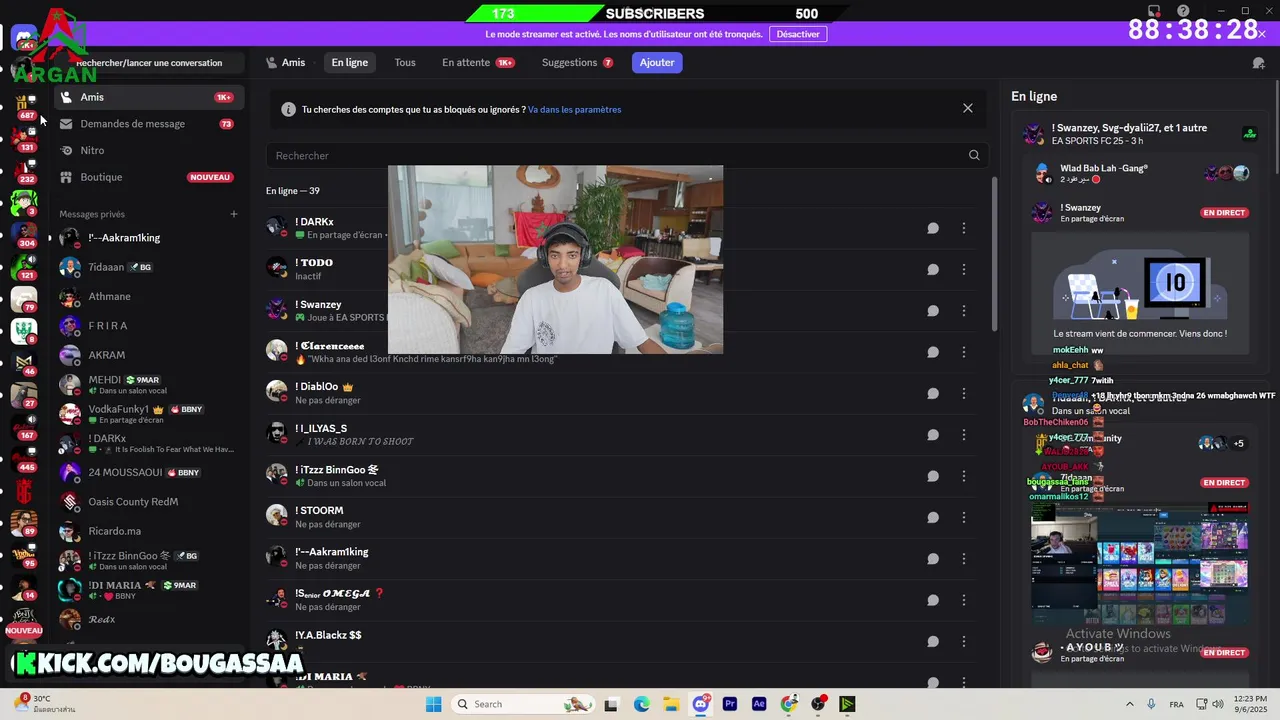Switch to the En ligne tab

click(x=350, y=62)
